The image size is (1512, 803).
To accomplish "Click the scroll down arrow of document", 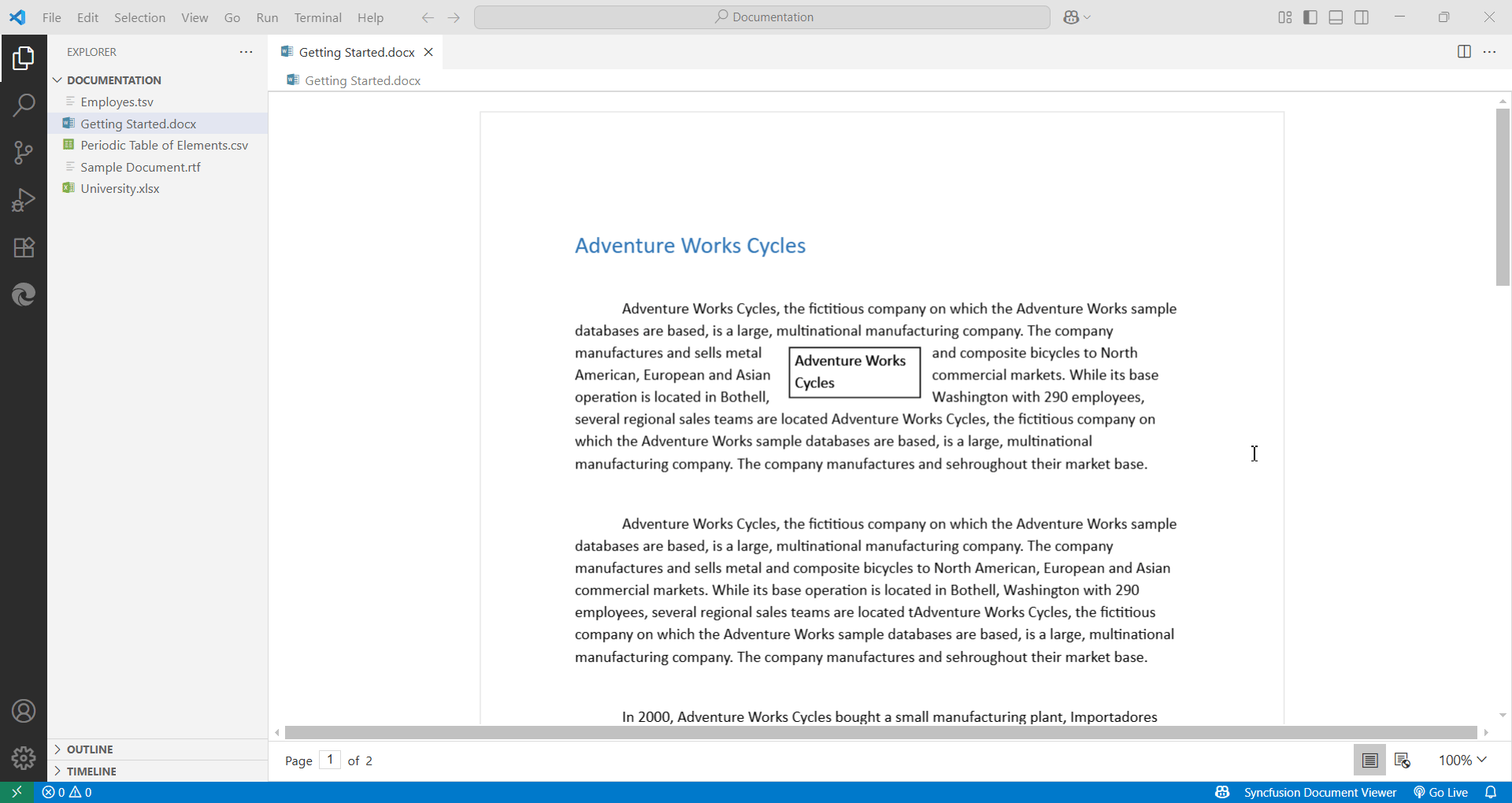I will (x=1503, y=716).
